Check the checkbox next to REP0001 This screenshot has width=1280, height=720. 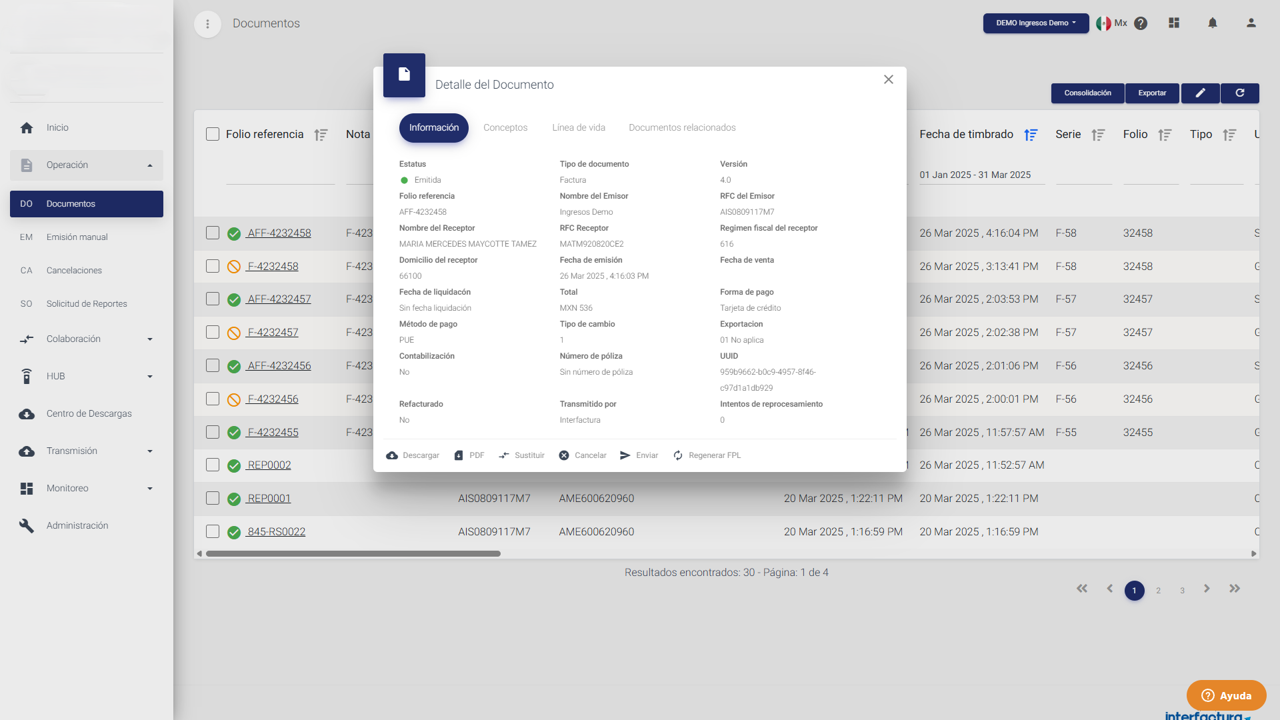pyautogui.click(x=212, y=498)
